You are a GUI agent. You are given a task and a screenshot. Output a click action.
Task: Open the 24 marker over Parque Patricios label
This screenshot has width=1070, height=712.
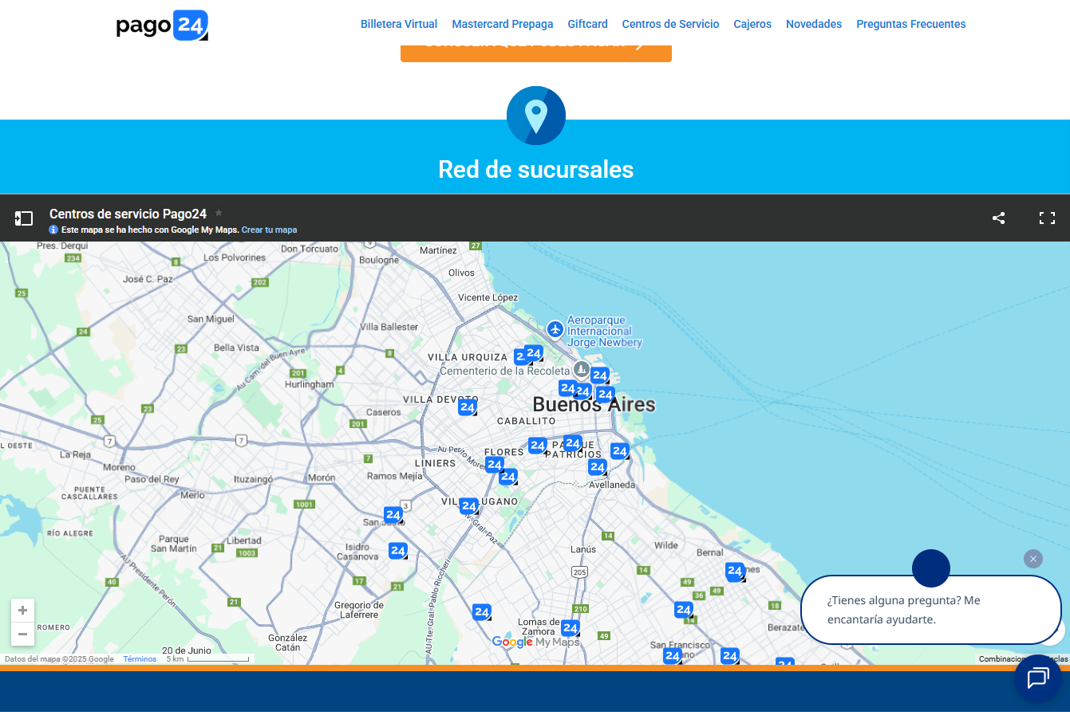573,443
